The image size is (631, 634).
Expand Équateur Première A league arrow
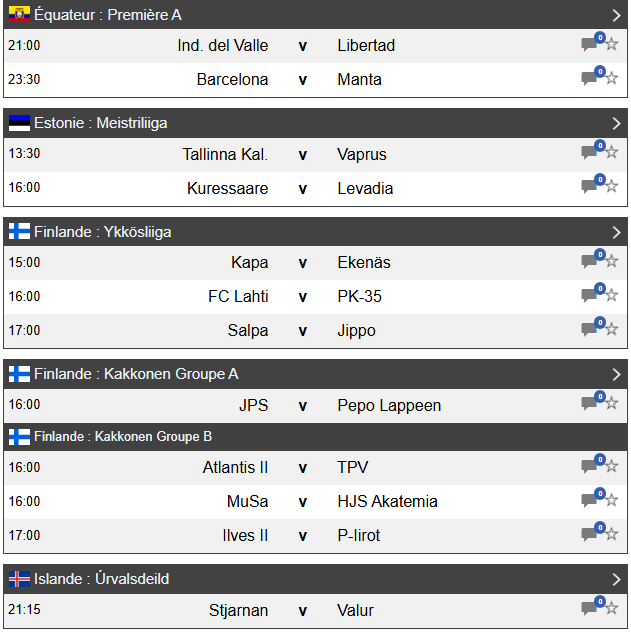tap(616, 15)
